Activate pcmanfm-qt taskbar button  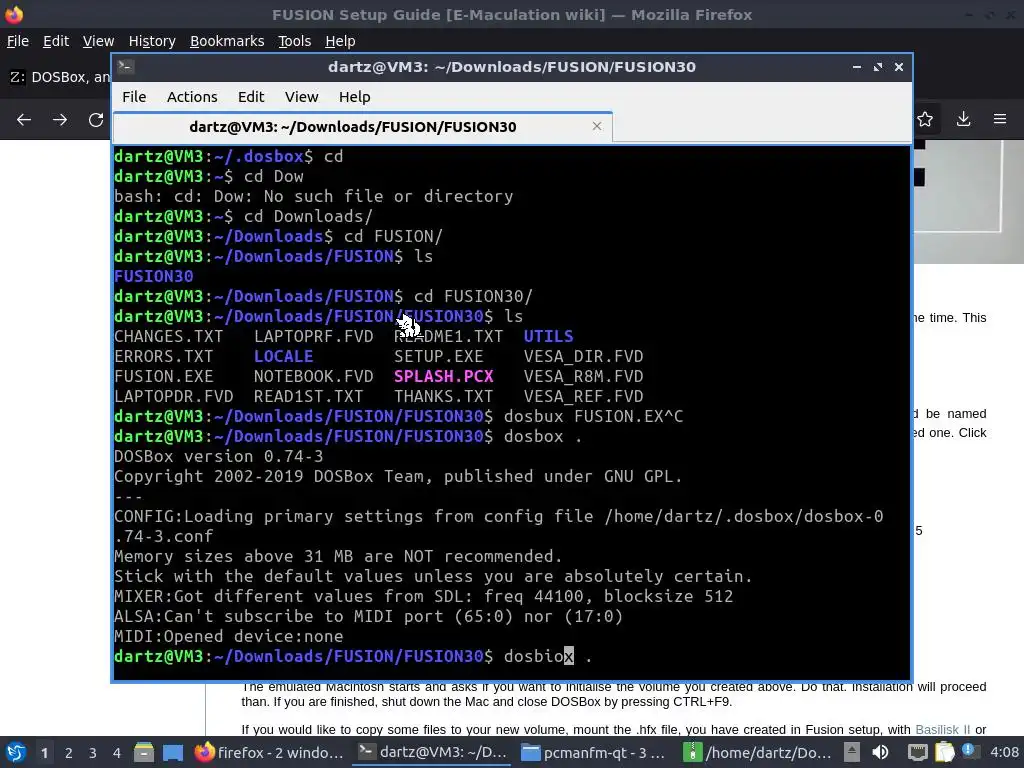pos(594,752)
